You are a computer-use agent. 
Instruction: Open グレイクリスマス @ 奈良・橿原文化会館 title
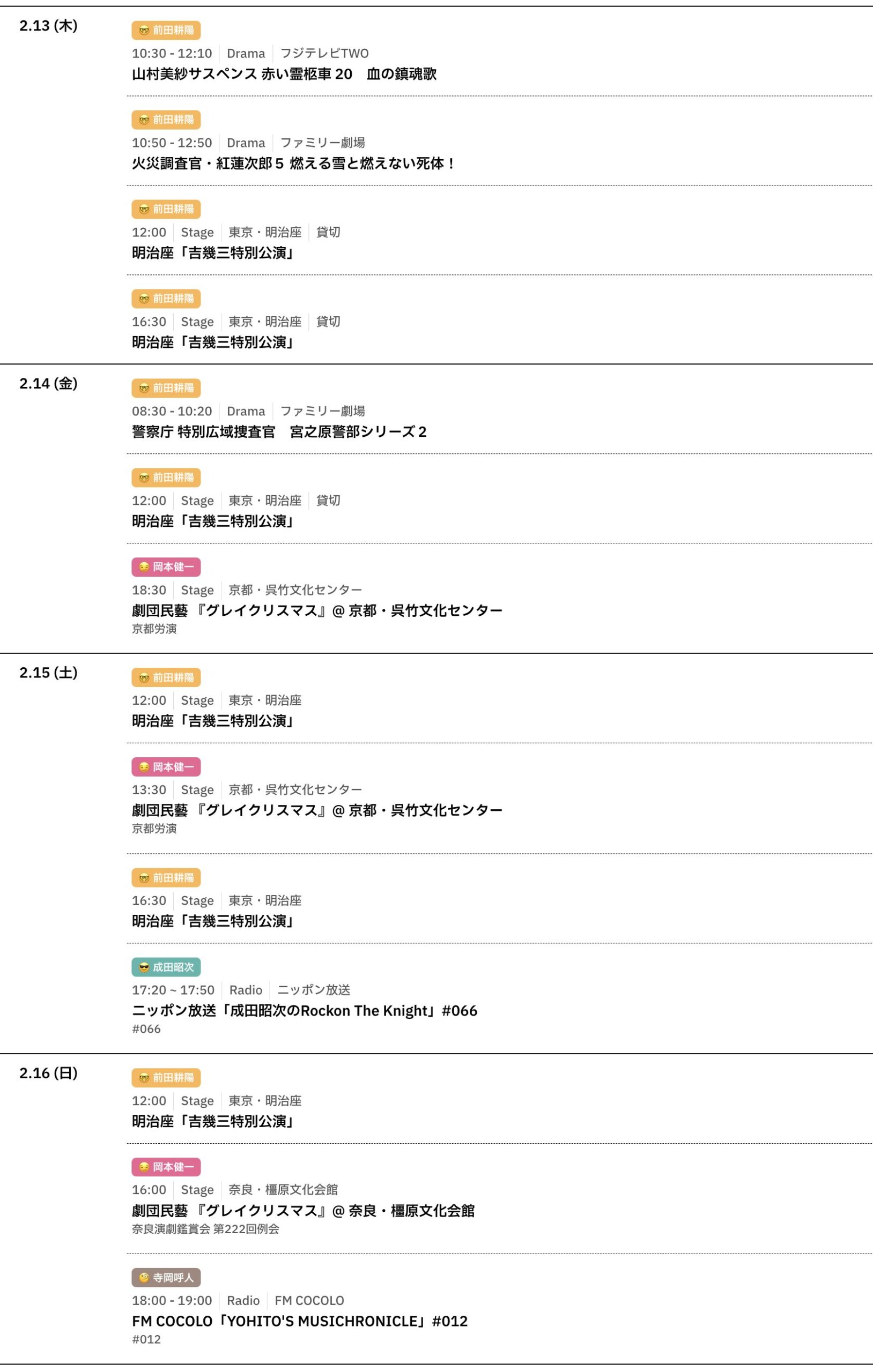(x=303, y=1211)
